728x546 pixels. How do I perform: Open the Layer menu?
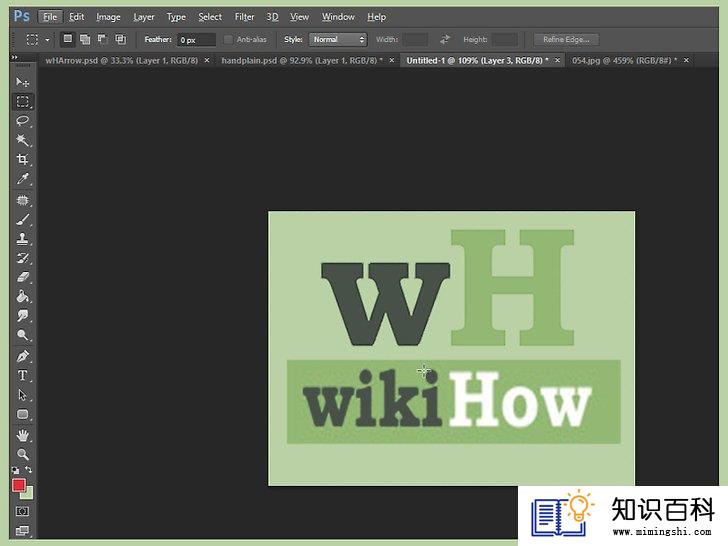pos(143,17)
